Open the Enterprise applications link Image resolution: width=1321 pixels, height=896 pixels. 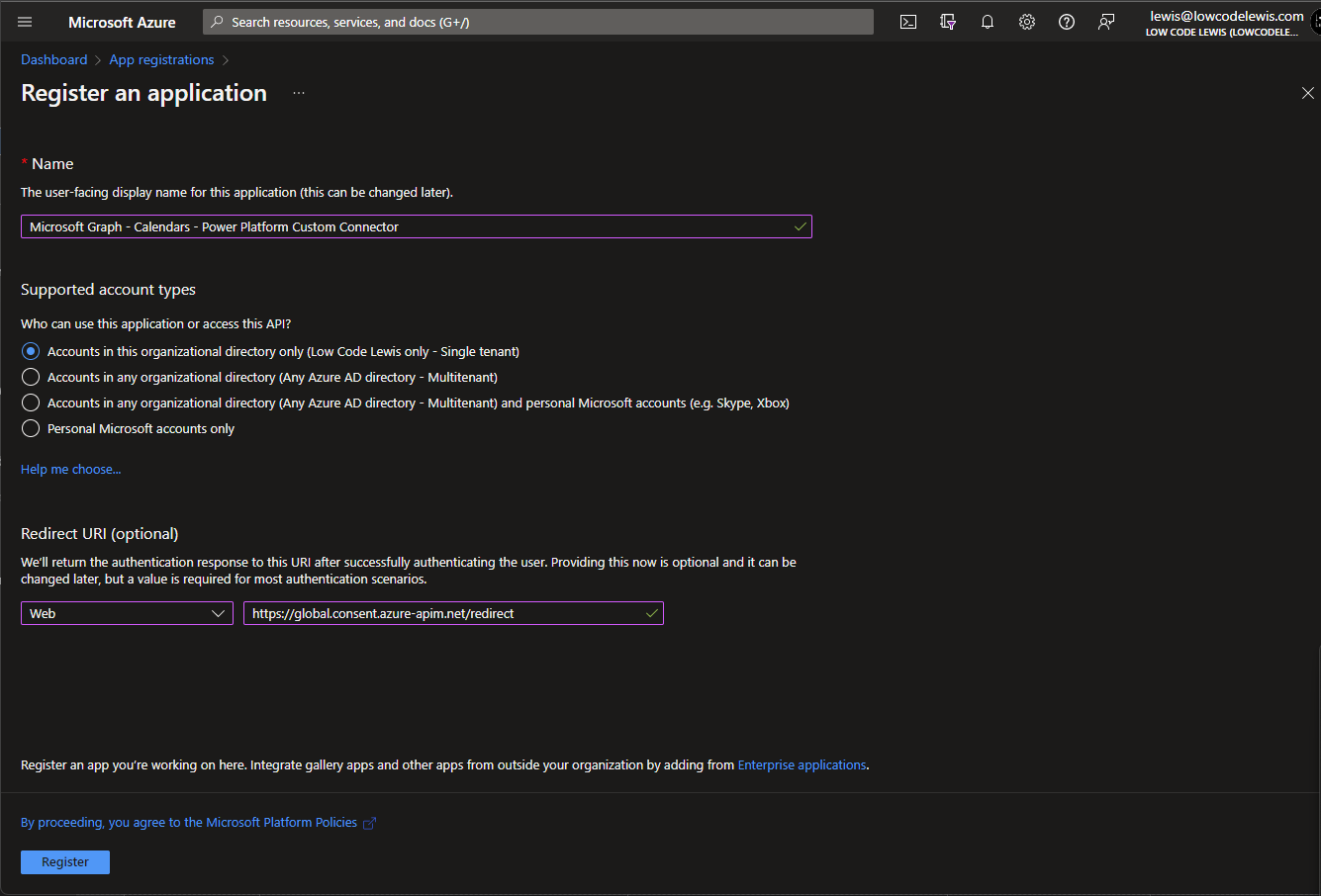coord(802,764)
